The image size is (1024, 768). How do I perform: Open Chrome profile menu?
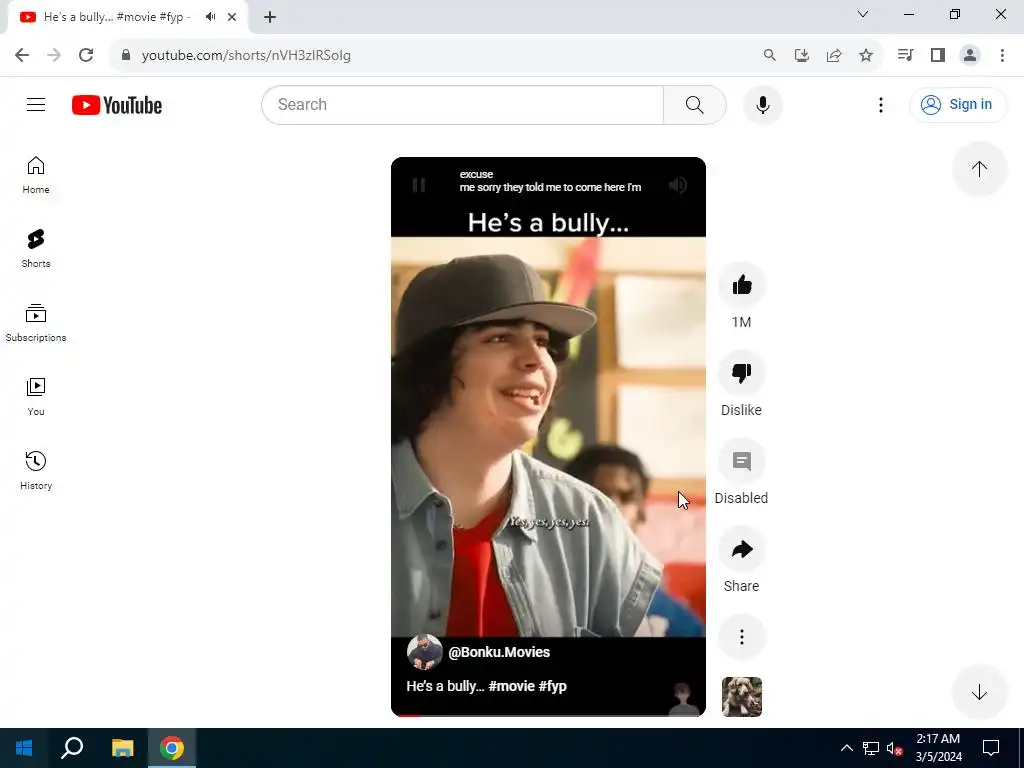[970, 55]
